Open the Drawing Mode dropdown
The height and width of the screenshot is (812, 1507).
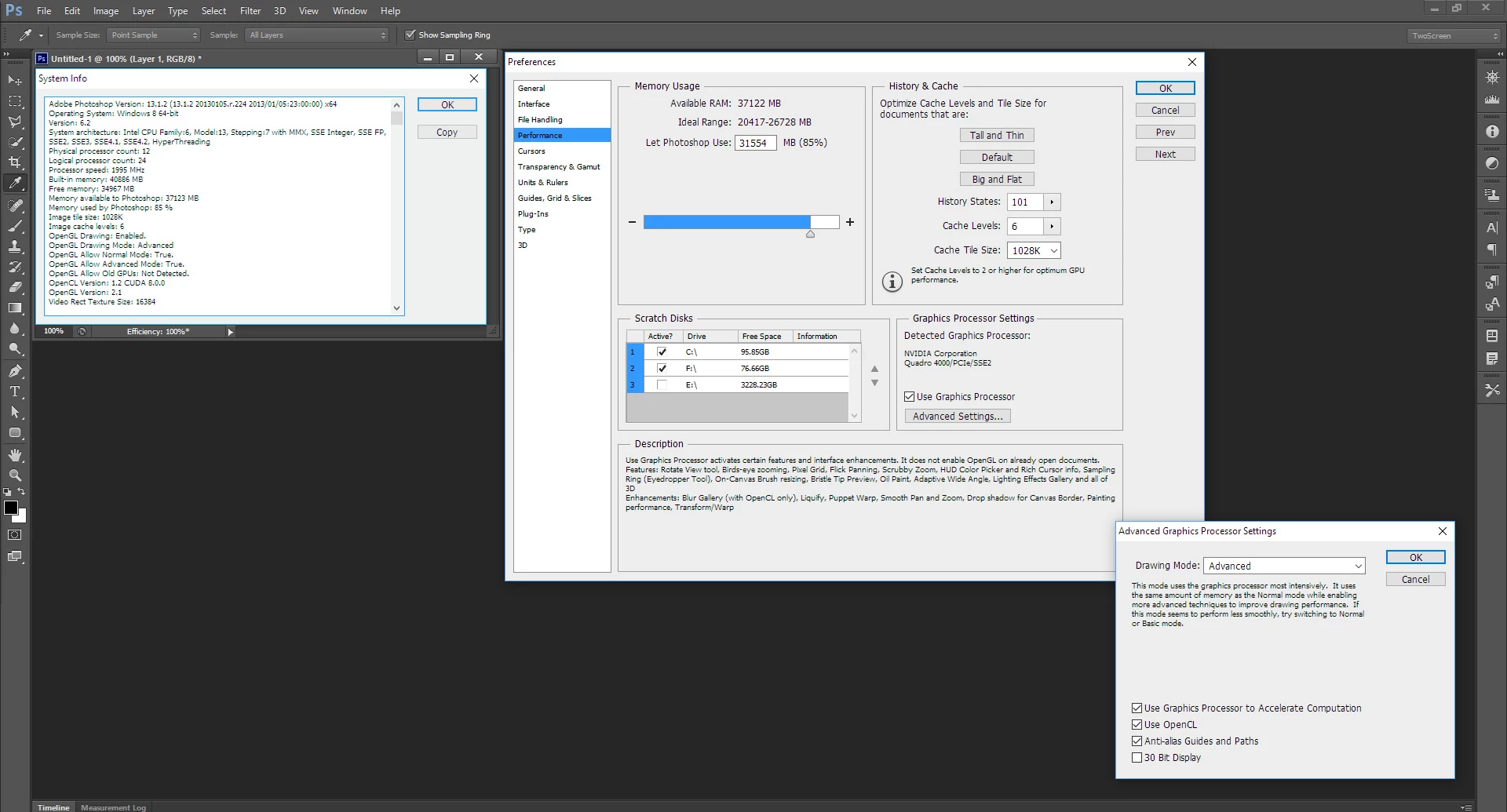pos(1284,566)
